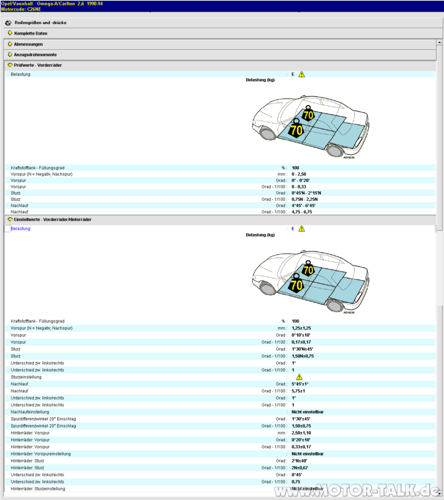Click the warning triangle in the Einstellwerte Belastung row
The height and width of the screenshot is (500, 444).
[x=302, y=229]
